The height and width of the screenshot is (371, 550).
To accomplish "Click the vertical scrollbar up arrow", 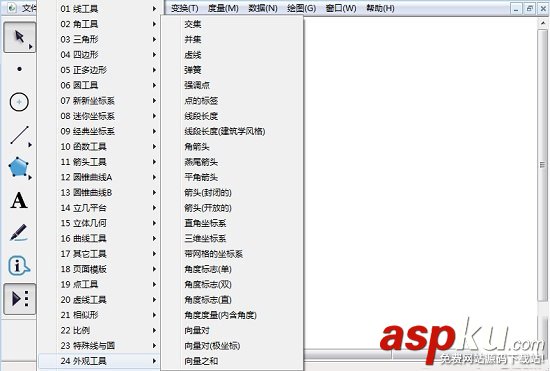I will [x=542, y=23].
